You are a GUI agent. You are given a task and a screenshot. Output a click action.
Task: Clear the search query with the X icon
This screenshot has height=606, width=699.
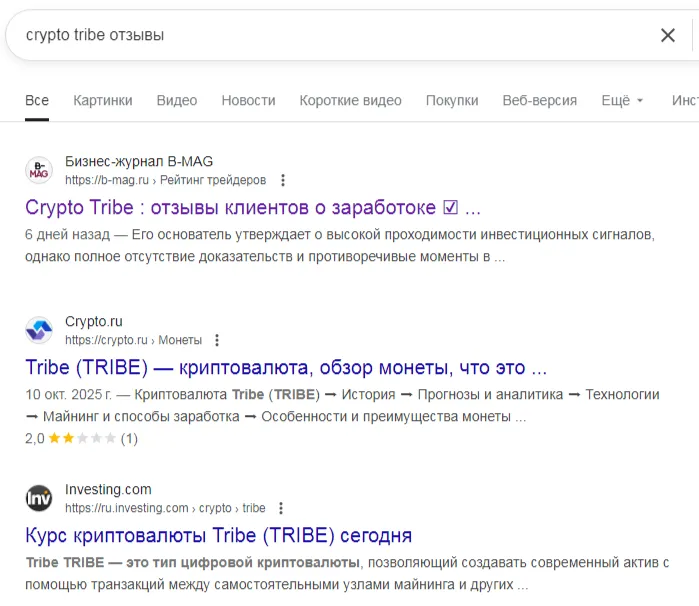[667, 35]
